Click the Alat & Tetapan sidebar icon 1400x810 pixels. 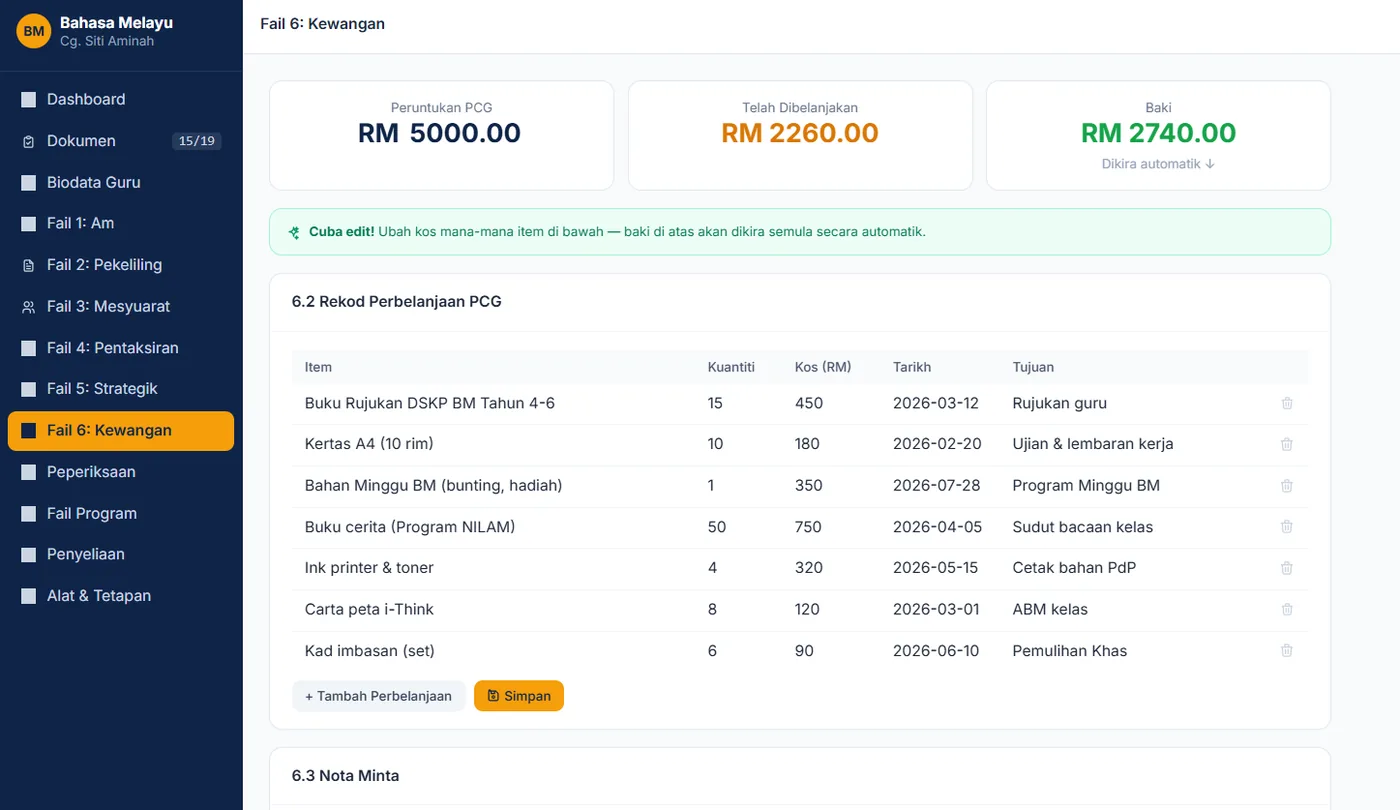28,596
